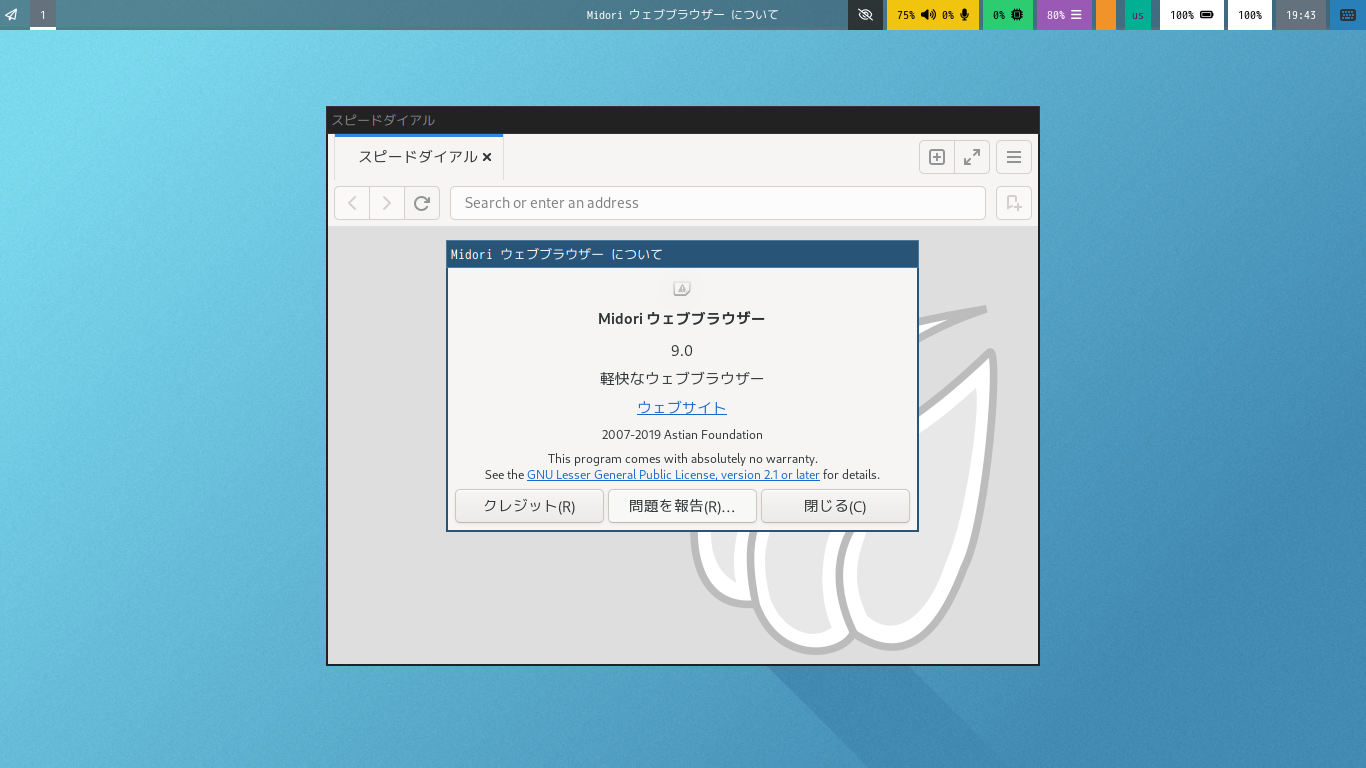Select the スピードダイアル tab
This screenshot has width=1366, height=768.
pos(419,157)
